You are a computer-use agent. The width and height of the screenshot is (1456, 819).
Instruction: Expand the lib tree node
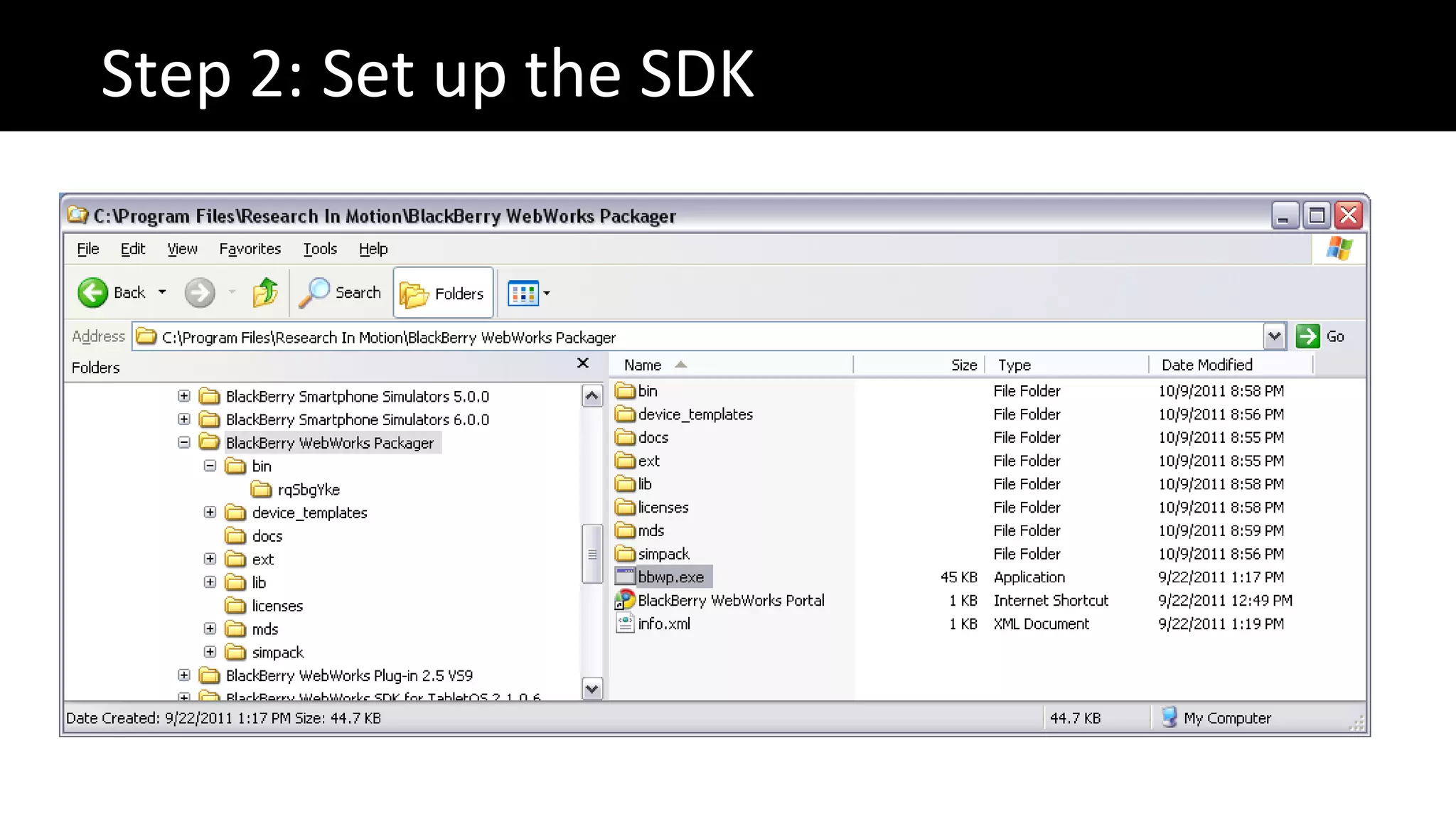click(210, 582)
